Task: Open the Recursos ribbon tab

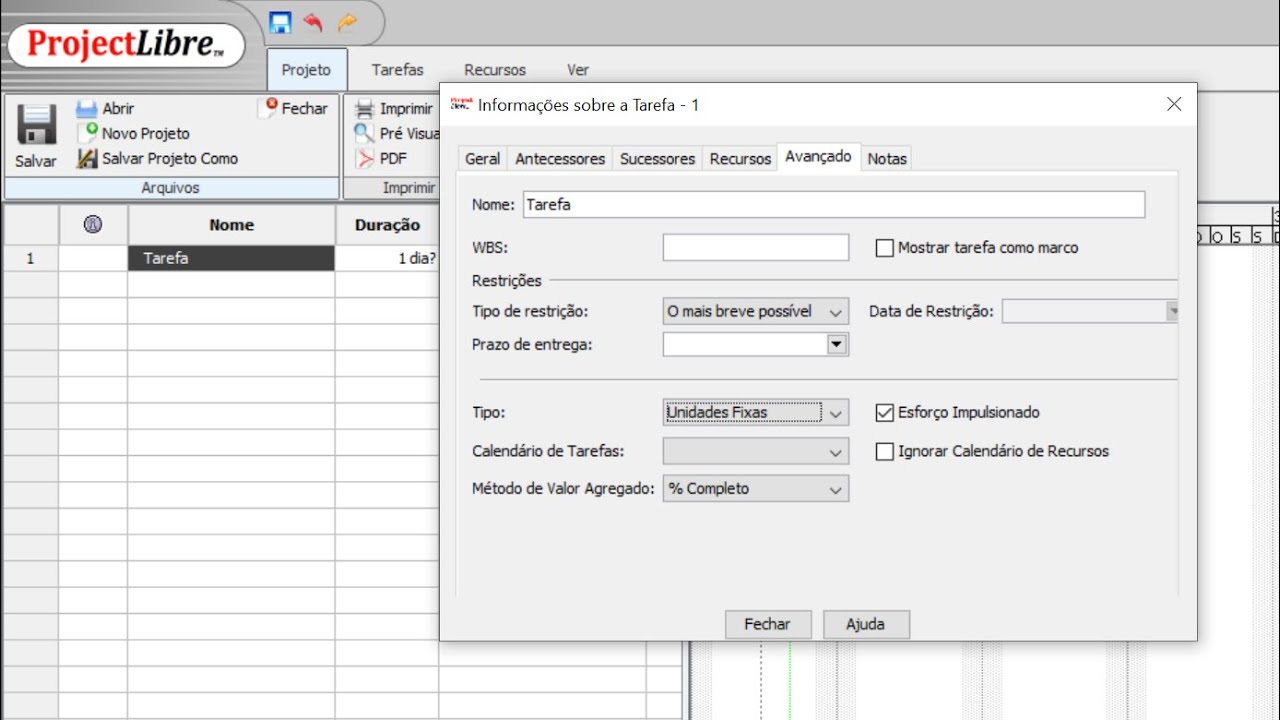Action: click(495, 70)
